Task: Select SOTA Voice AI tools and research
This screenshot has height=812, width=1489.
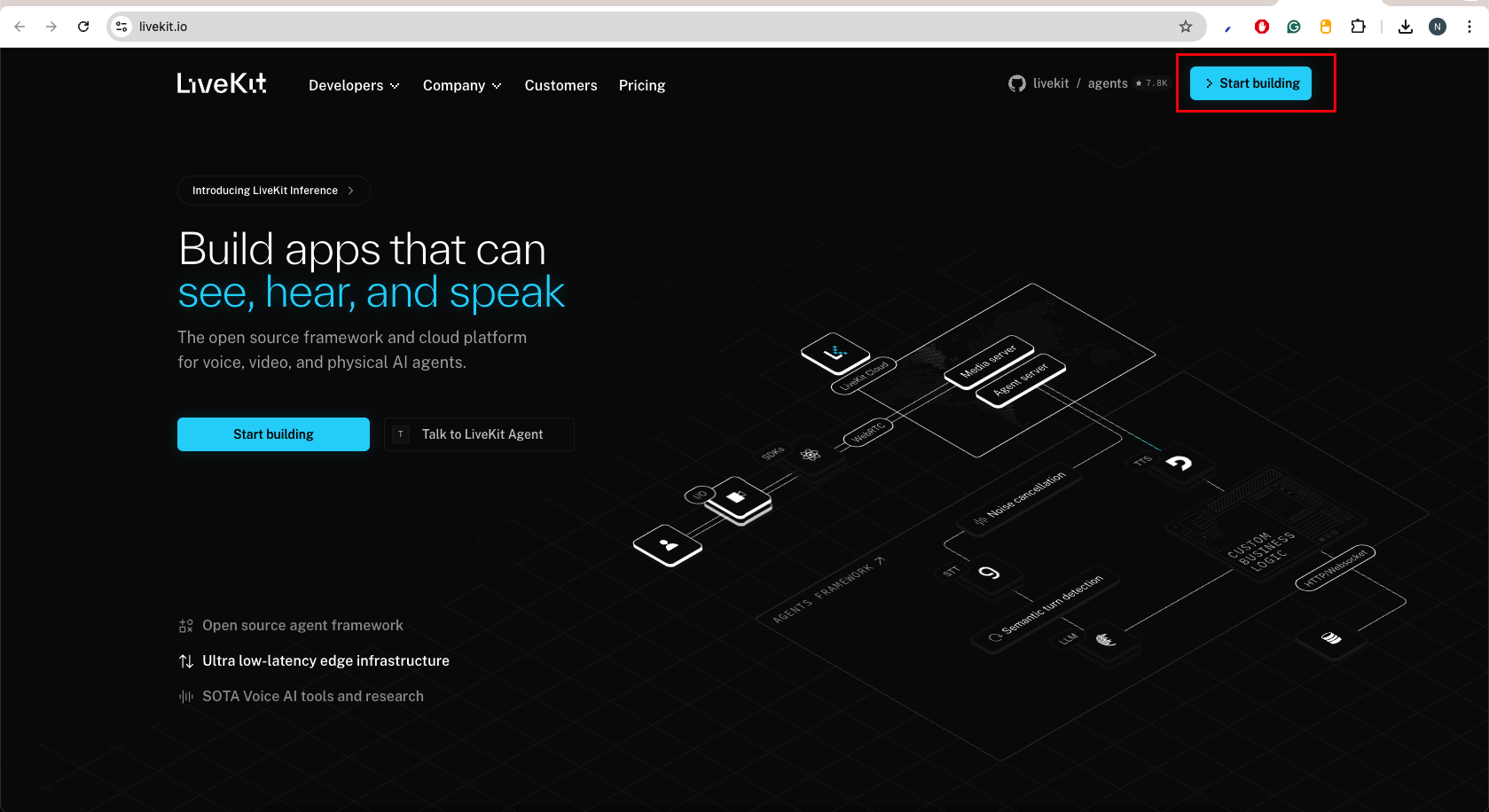Action: tap(312, 697)
